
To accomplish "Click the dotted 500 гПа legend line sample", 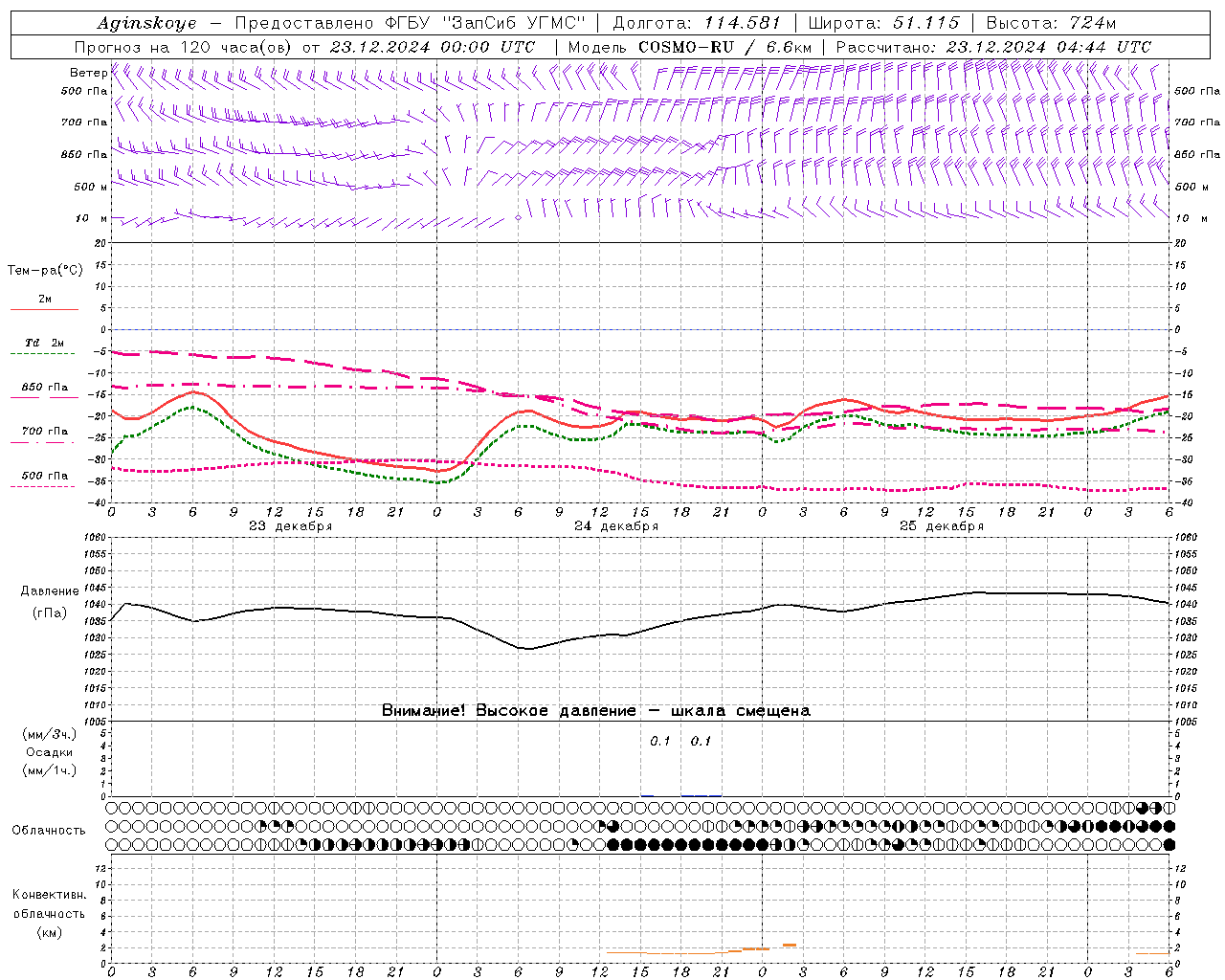I will pos(43,486).
